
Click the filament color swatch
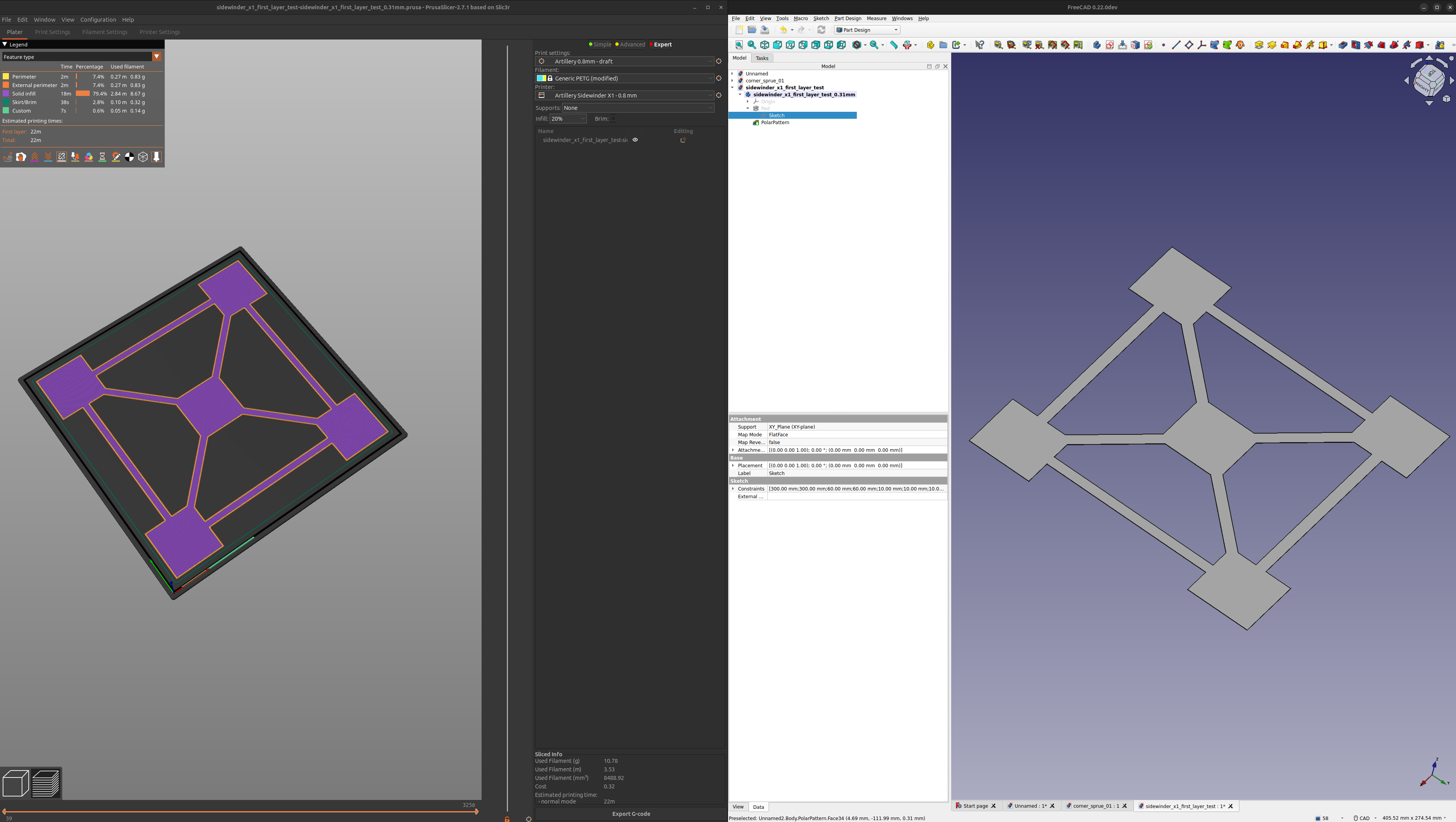point(541,79)
